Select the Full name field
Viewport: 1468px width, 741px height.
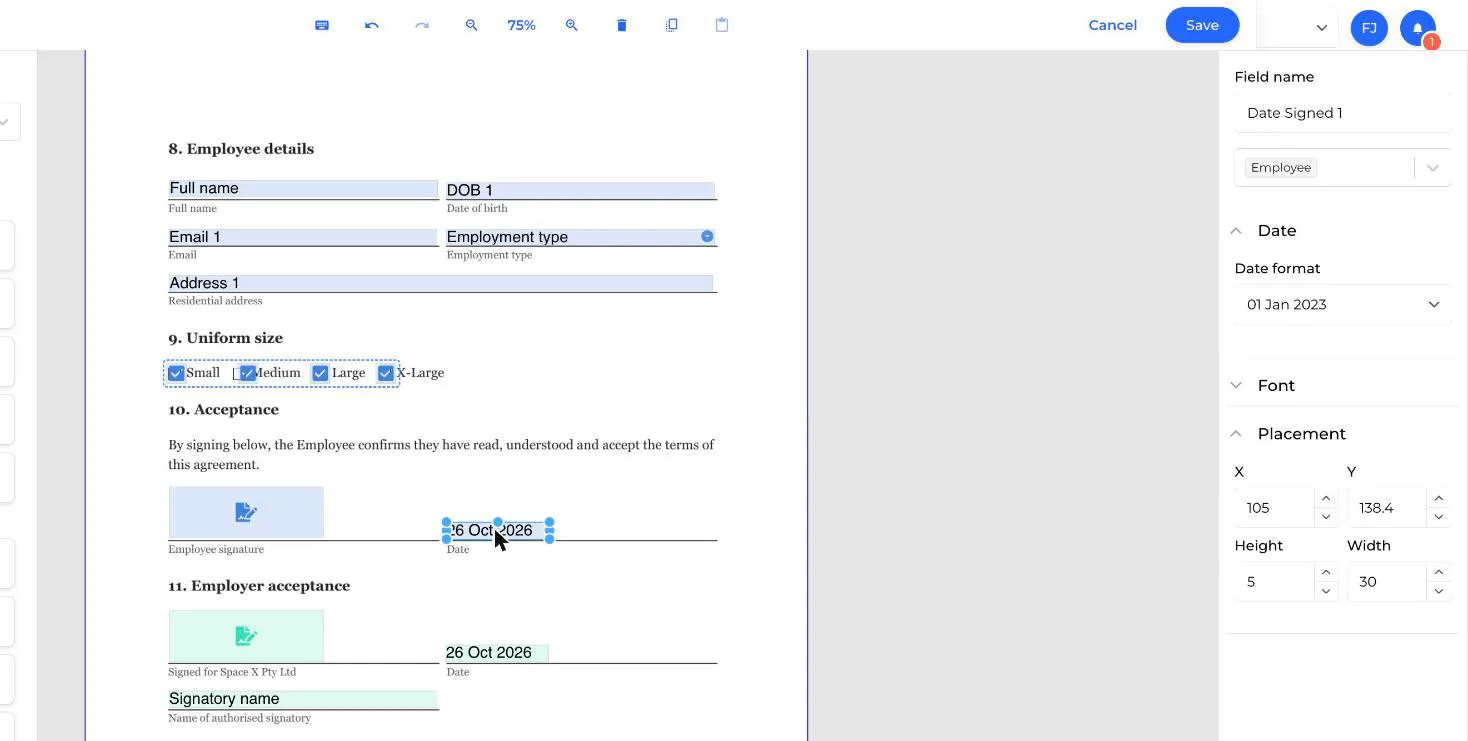[x=303, y=189]
